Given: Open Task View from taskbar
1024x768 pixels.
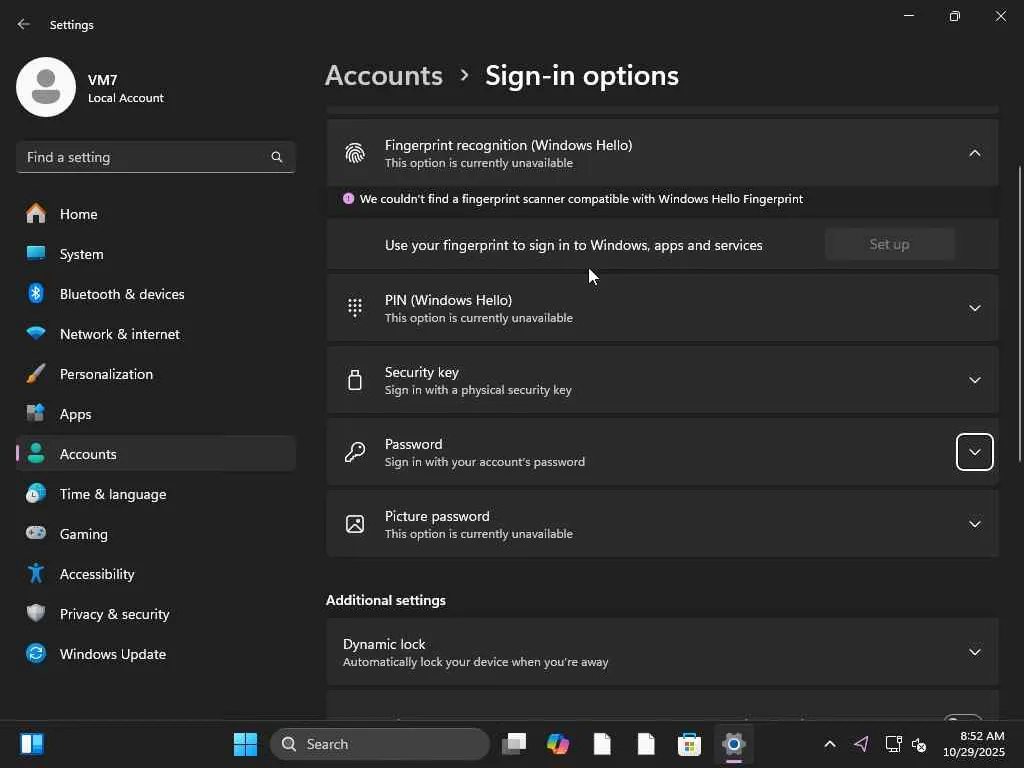Looking at the screenshot, I should [514, 744].
